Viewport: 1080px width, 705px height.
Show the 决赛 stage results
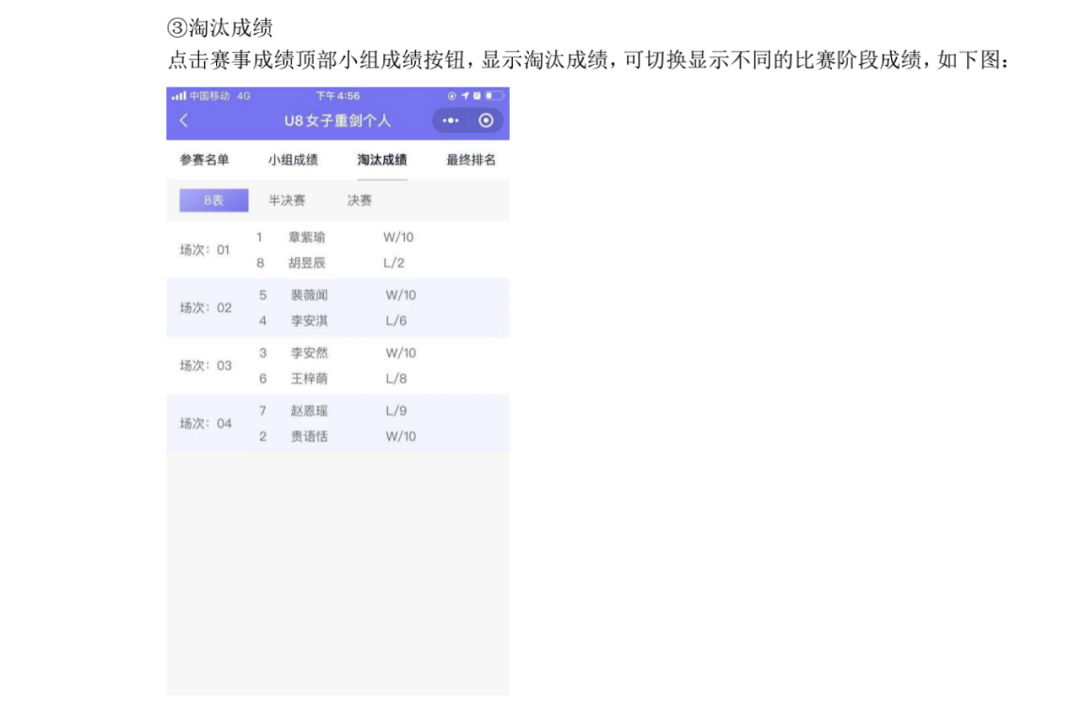click(360, 200)
